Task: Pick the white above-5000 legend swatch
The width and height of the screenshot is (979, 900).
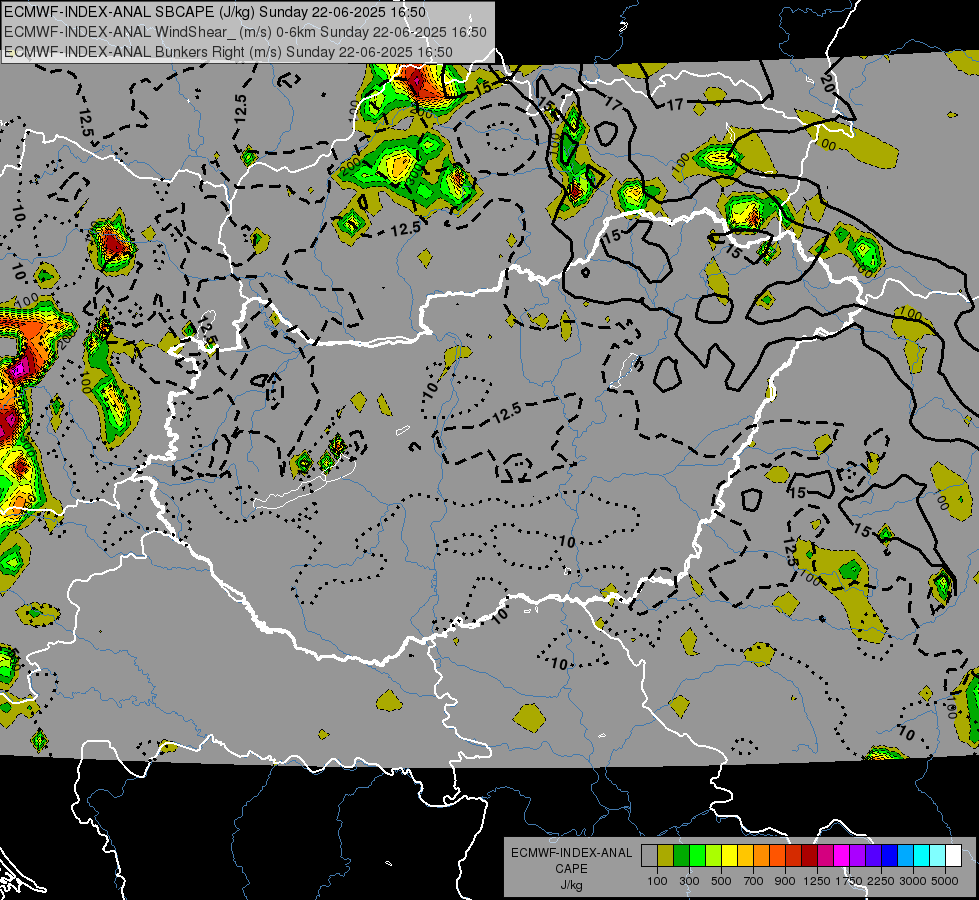Action: coord(954,856)
